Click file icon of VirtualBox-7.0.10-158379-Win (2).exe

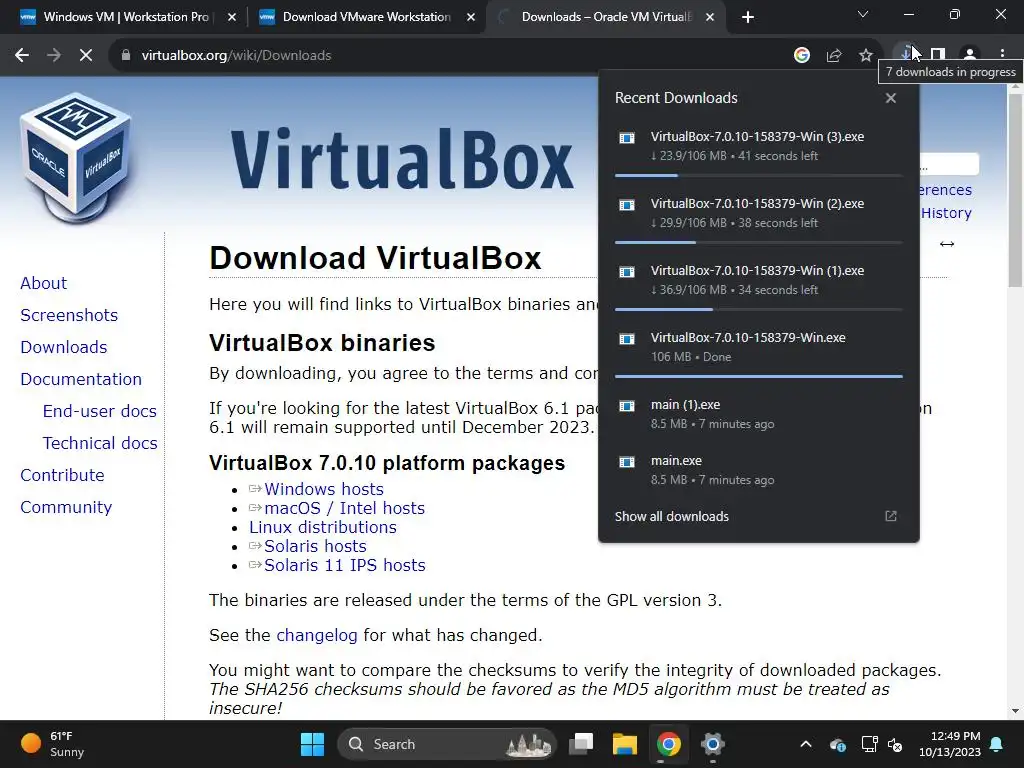627,205
